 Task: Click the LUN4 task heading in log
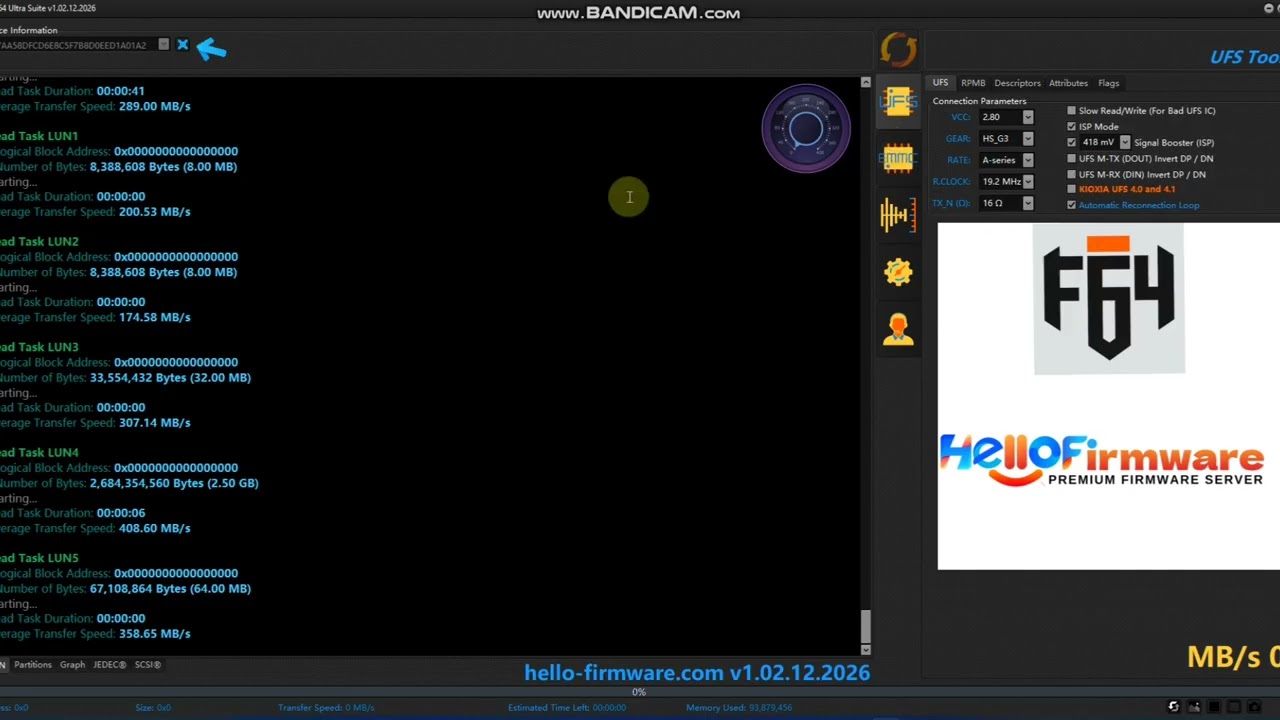tap(39, 452)
